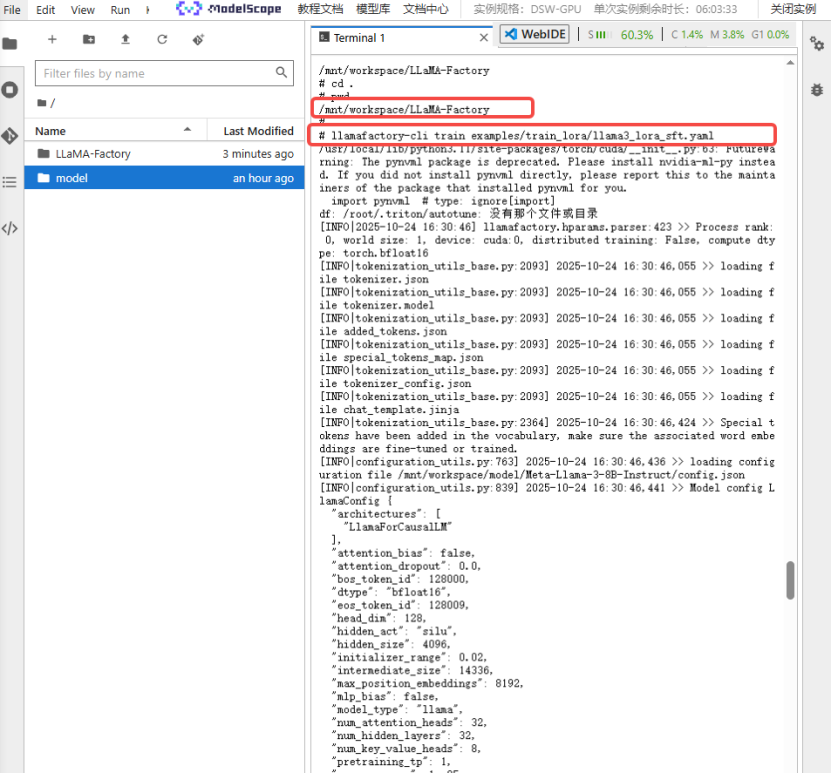831x773 pixels.
Task: Click the upload files icon
Action: tap(126, 39)
